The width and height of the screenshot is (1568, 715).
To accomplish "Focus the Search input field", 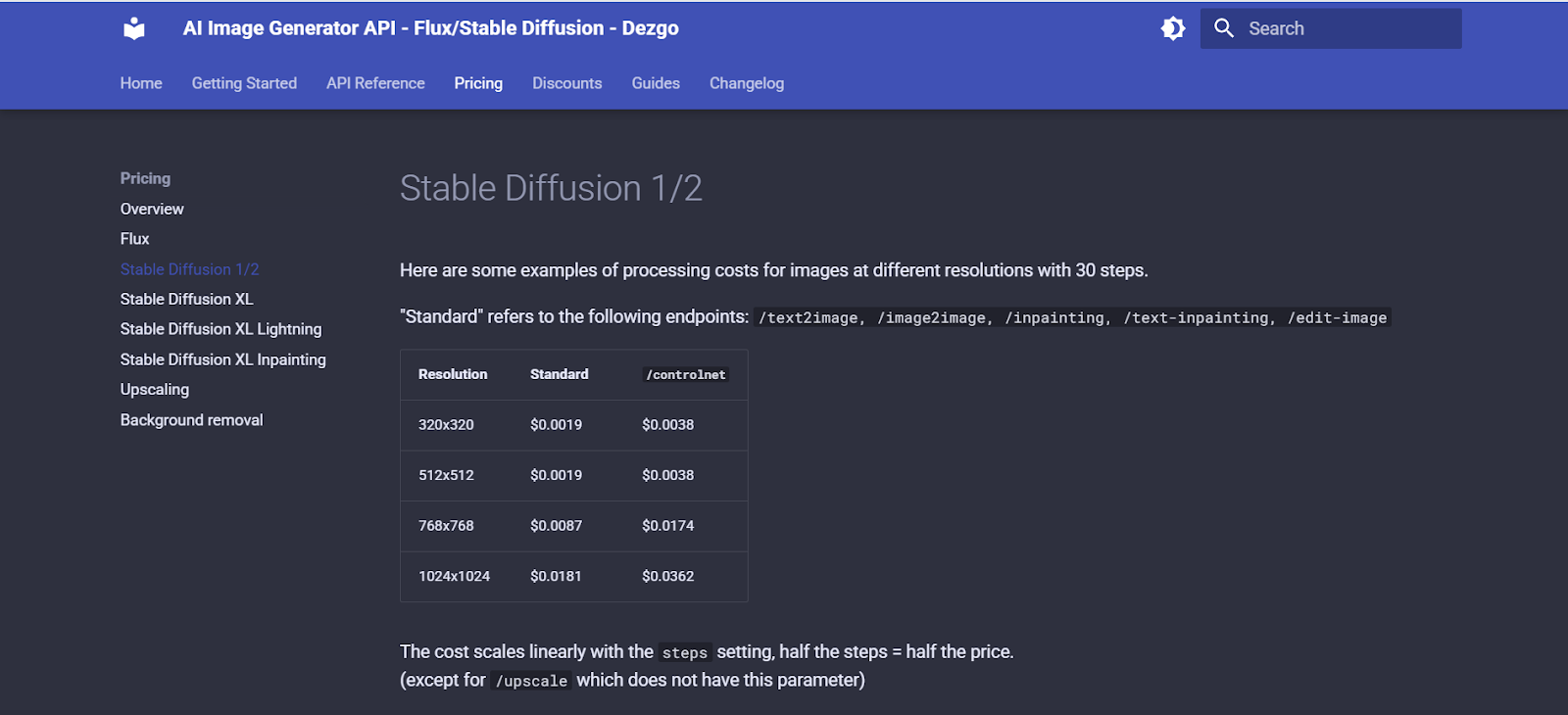I will tap(1331, 28).
